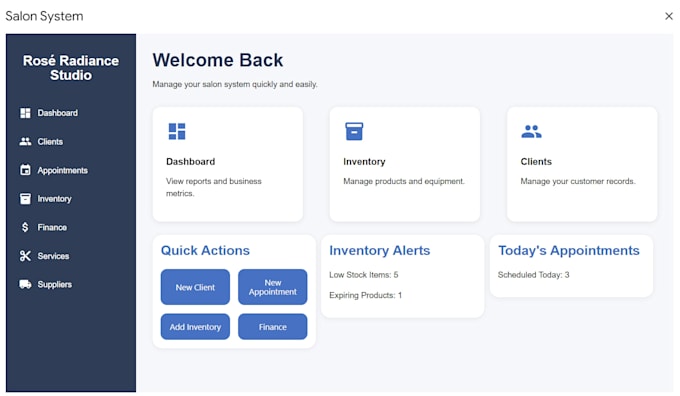The height and width of the screenshot is (396, 680).
Task: Click the New Appointment button
Action: click(273, 287)
